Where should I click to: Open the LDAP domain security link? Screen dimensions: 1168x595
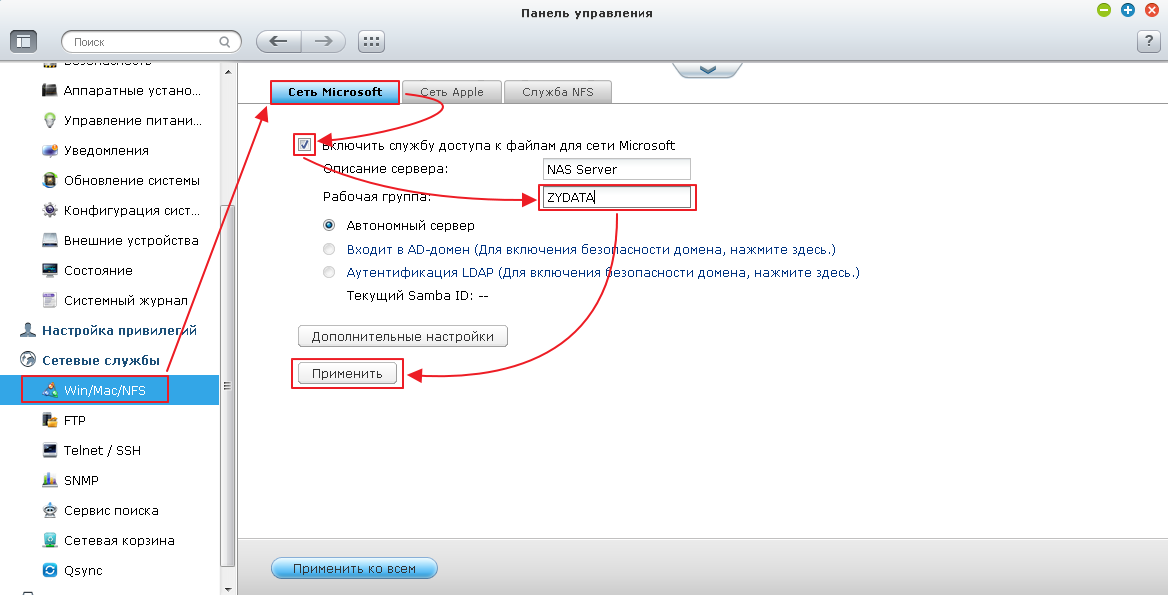(x=603, y=273)
